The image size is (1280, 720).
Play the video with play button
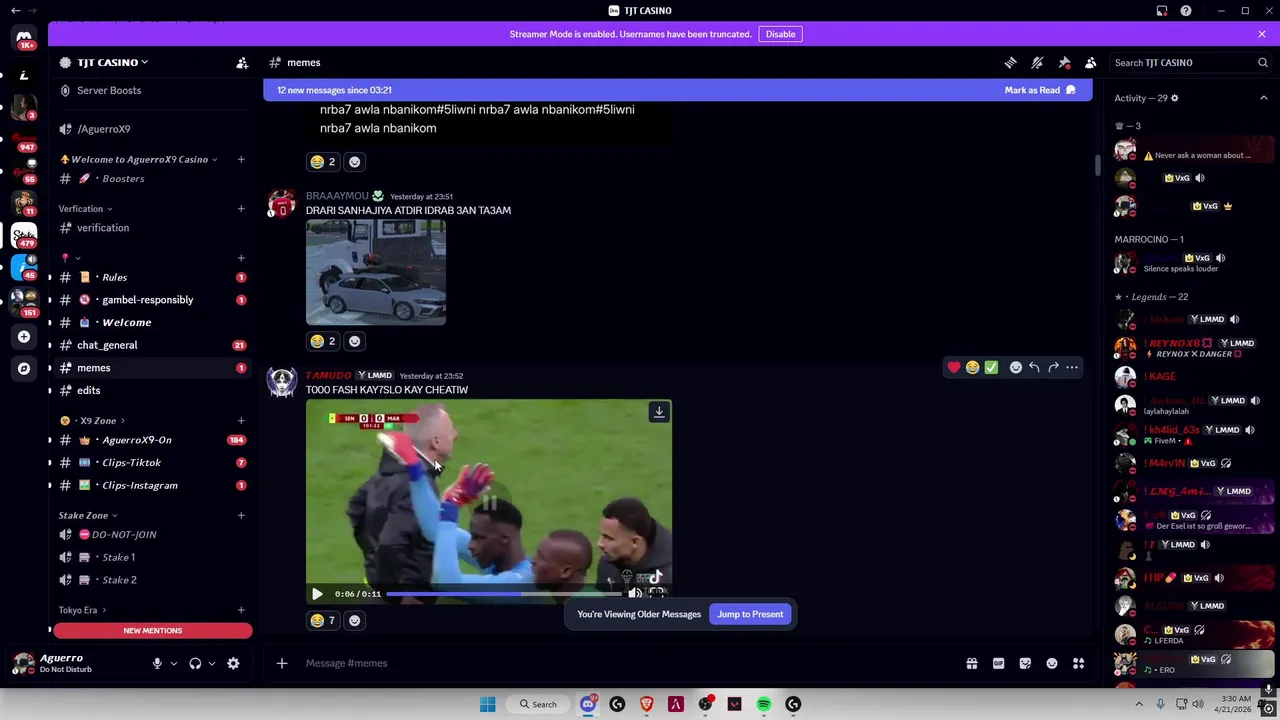pyautogui.click(x=317, y=594)
